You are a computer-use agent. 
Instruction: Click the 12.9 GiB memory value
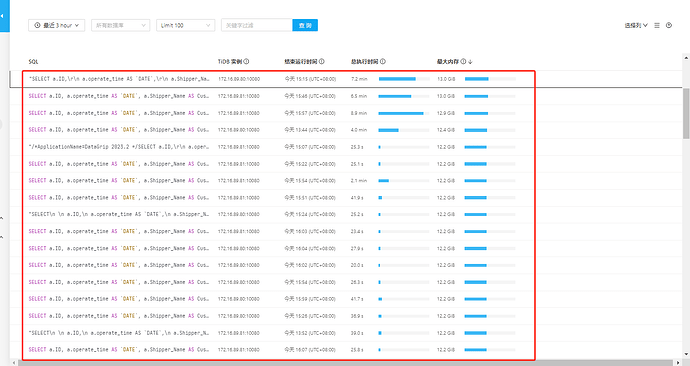coord(446,113)
